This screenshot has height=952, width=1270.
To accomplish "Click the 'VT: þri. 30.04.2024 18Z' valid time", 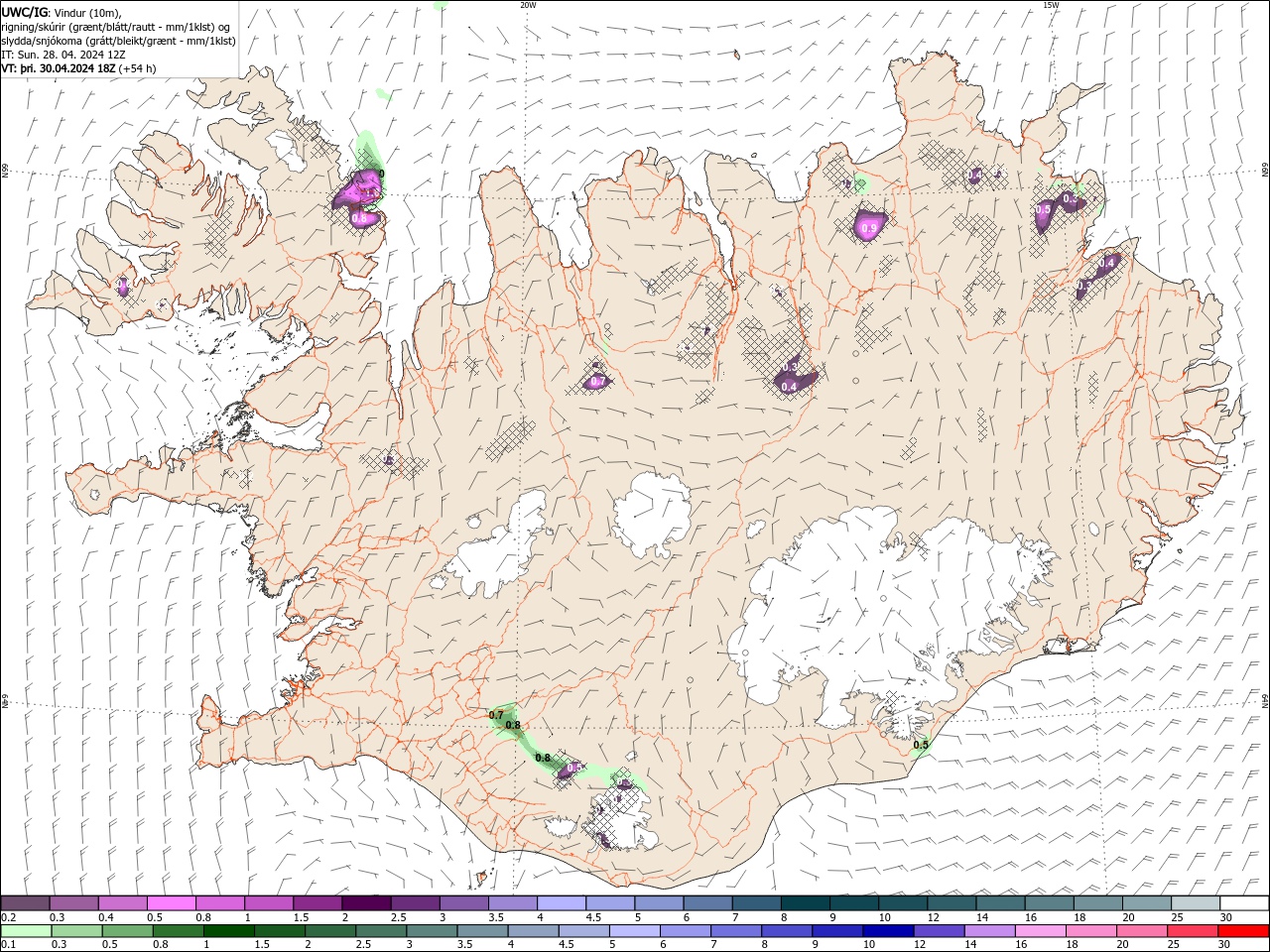I will (60, 68).
